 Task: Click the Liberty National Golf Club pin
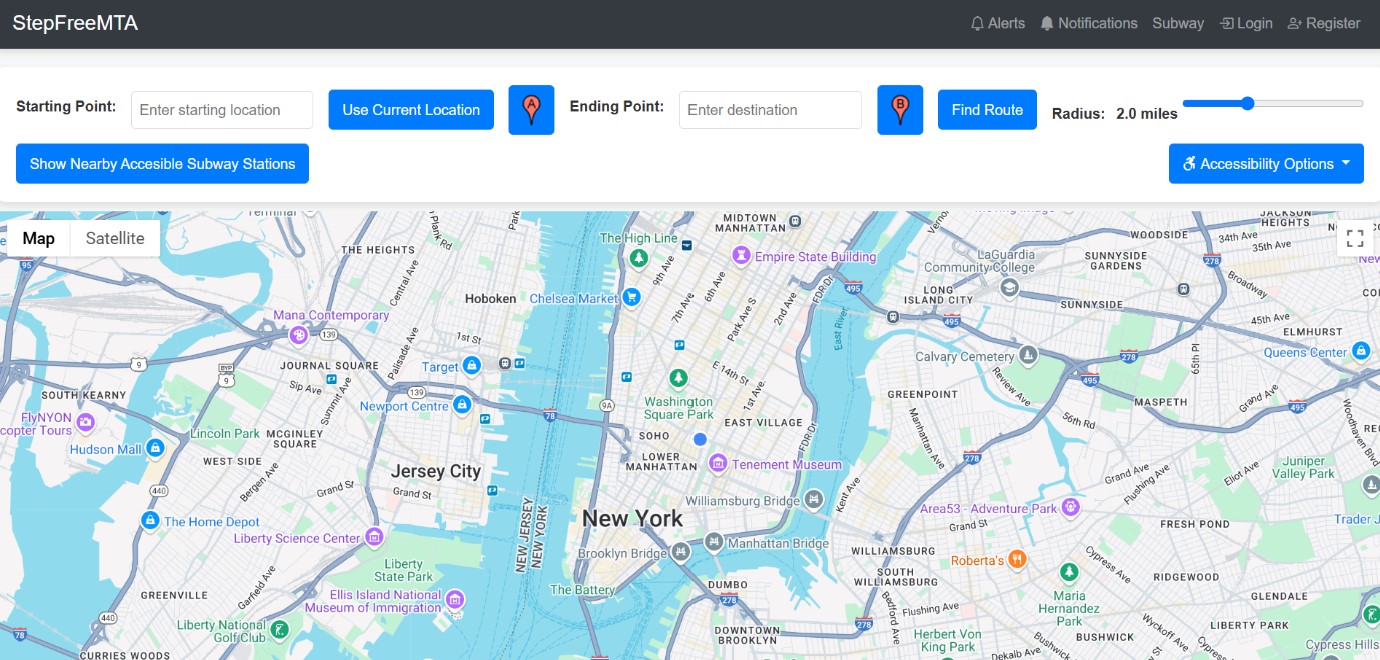click(281, 630)
